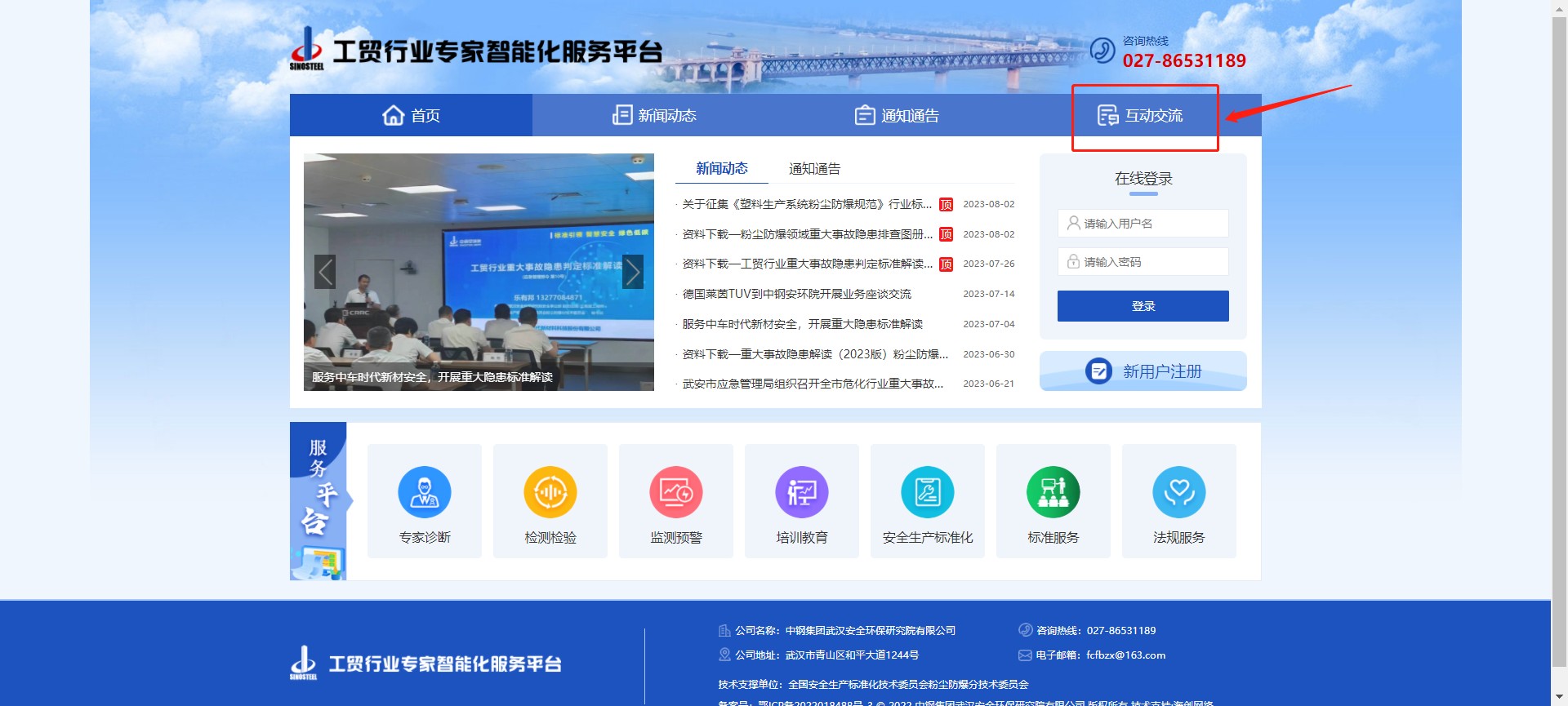Open news 关于征集《塑料生产系统粉尘防爆规范》行业标...
The width and height of the screenshot is (1568, 706).
(807, 204)
